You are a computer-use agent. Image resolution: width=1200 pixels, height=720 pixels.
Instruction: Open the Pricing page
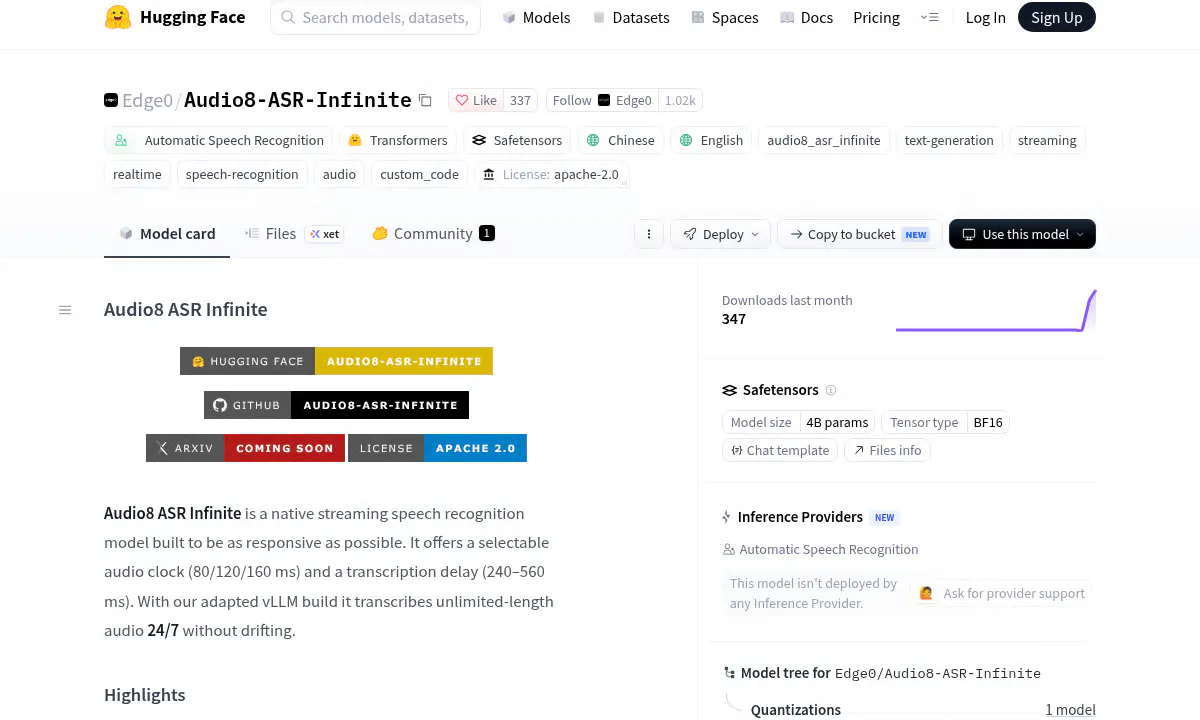click(876, 17)
